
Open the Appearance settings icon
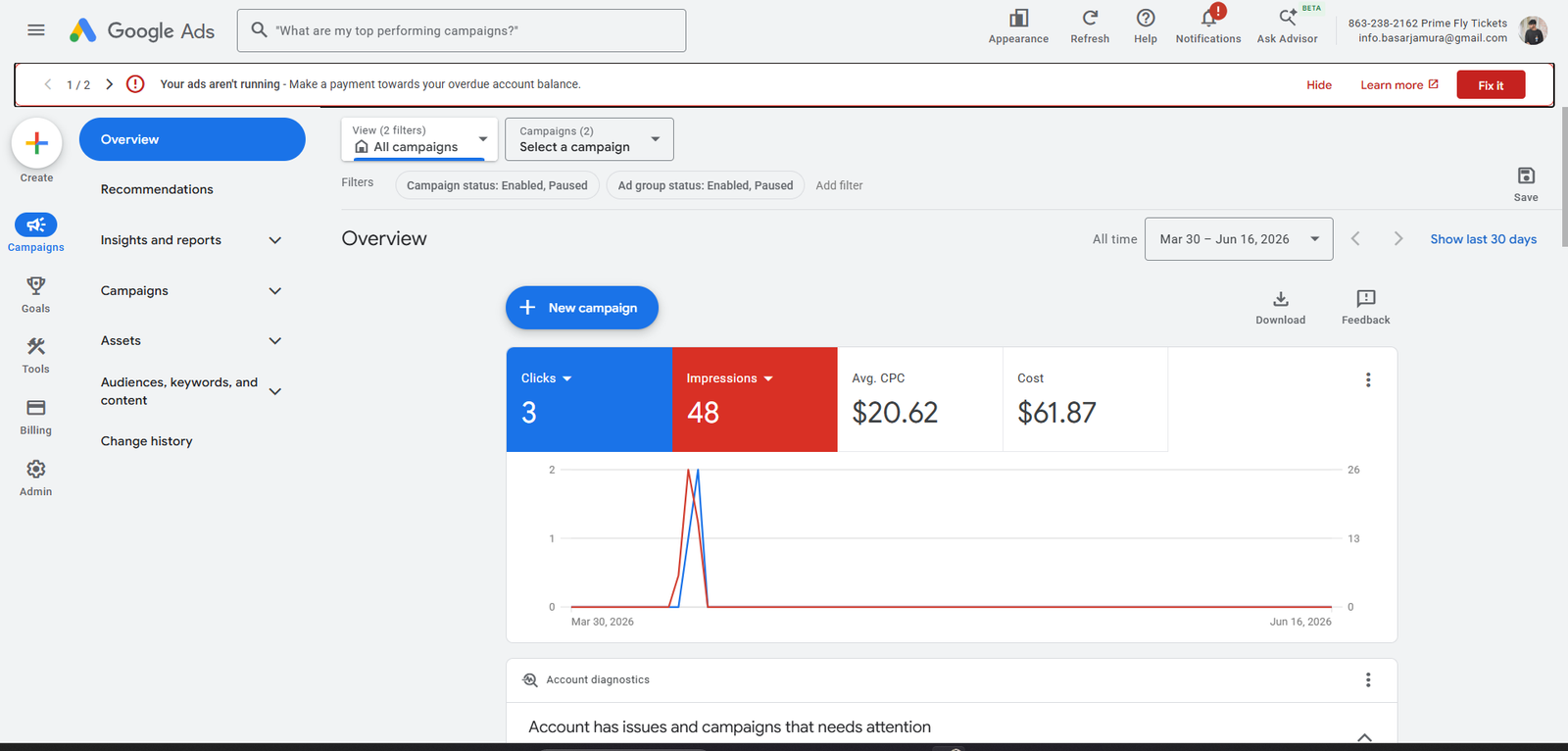1018,26
